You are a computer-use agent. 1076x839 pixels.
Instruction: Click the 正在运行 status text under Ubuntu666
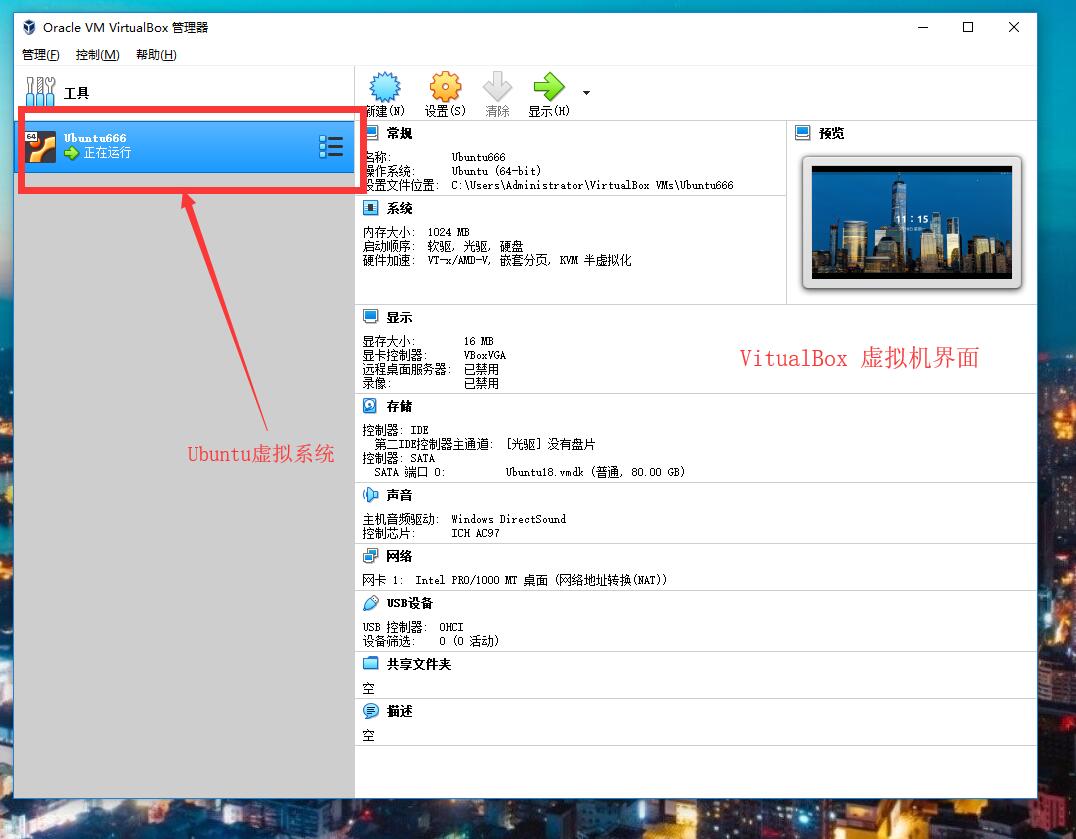pyautogui.click(x=107, y=153)
